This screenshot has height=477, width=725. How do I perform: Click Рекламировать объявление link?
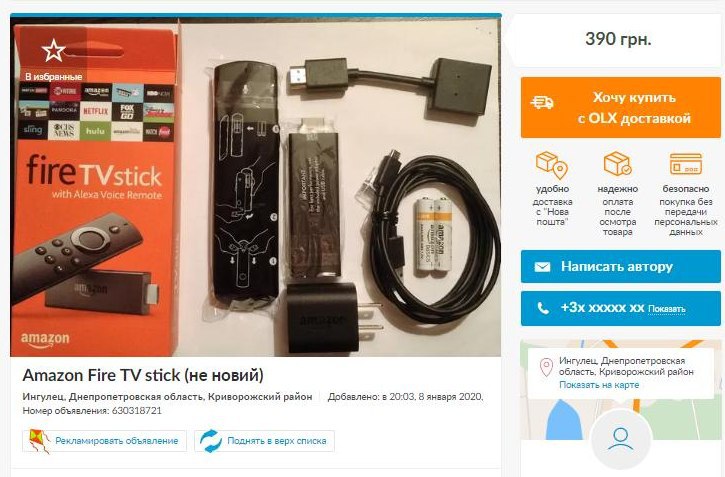pos(117,441)
